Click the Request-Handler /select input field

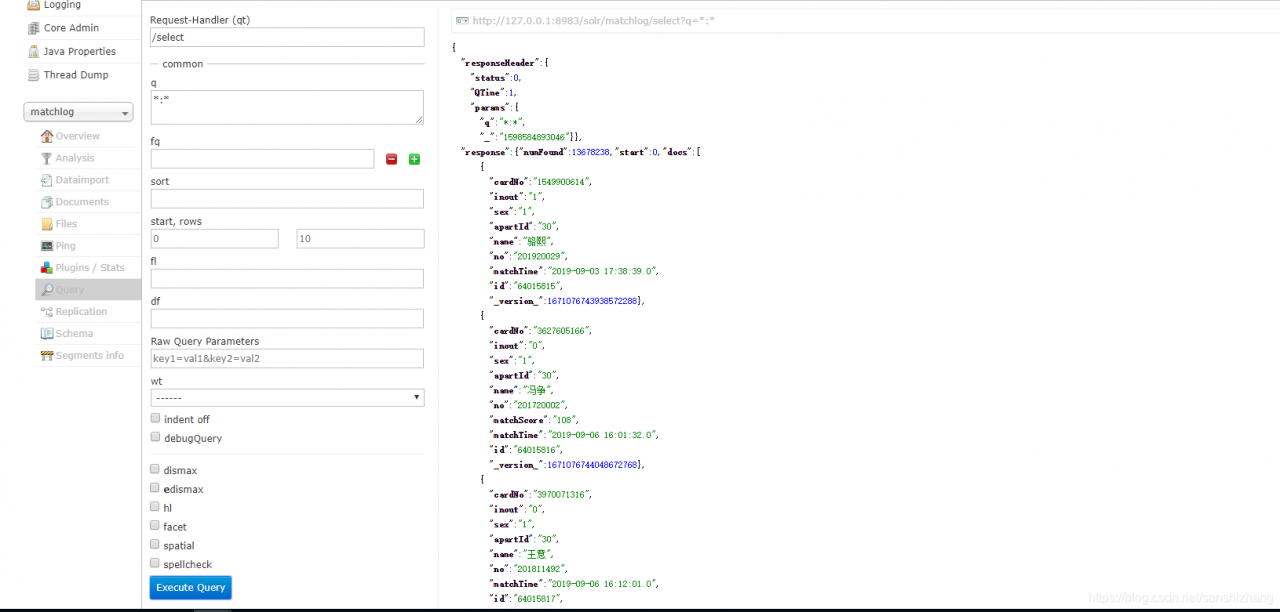[x=287, y=37]
